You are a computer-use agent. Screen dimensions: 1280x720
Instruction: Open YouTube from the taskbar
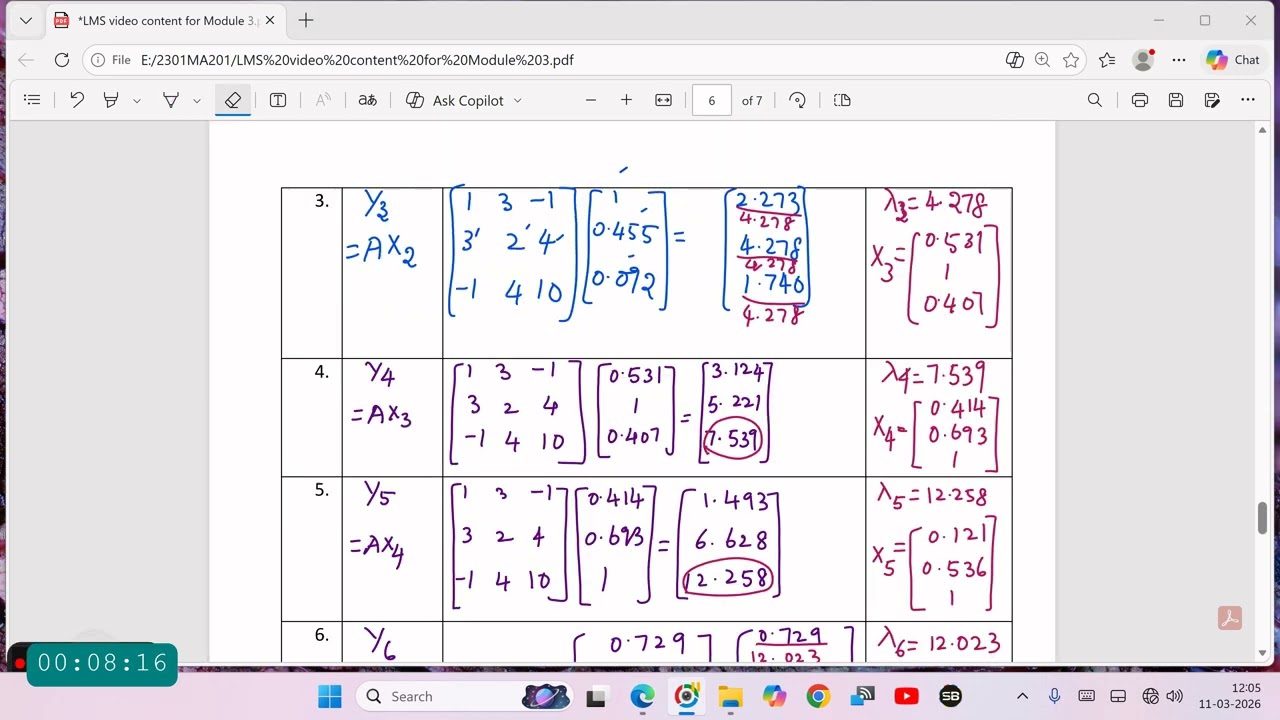[906, 696]
